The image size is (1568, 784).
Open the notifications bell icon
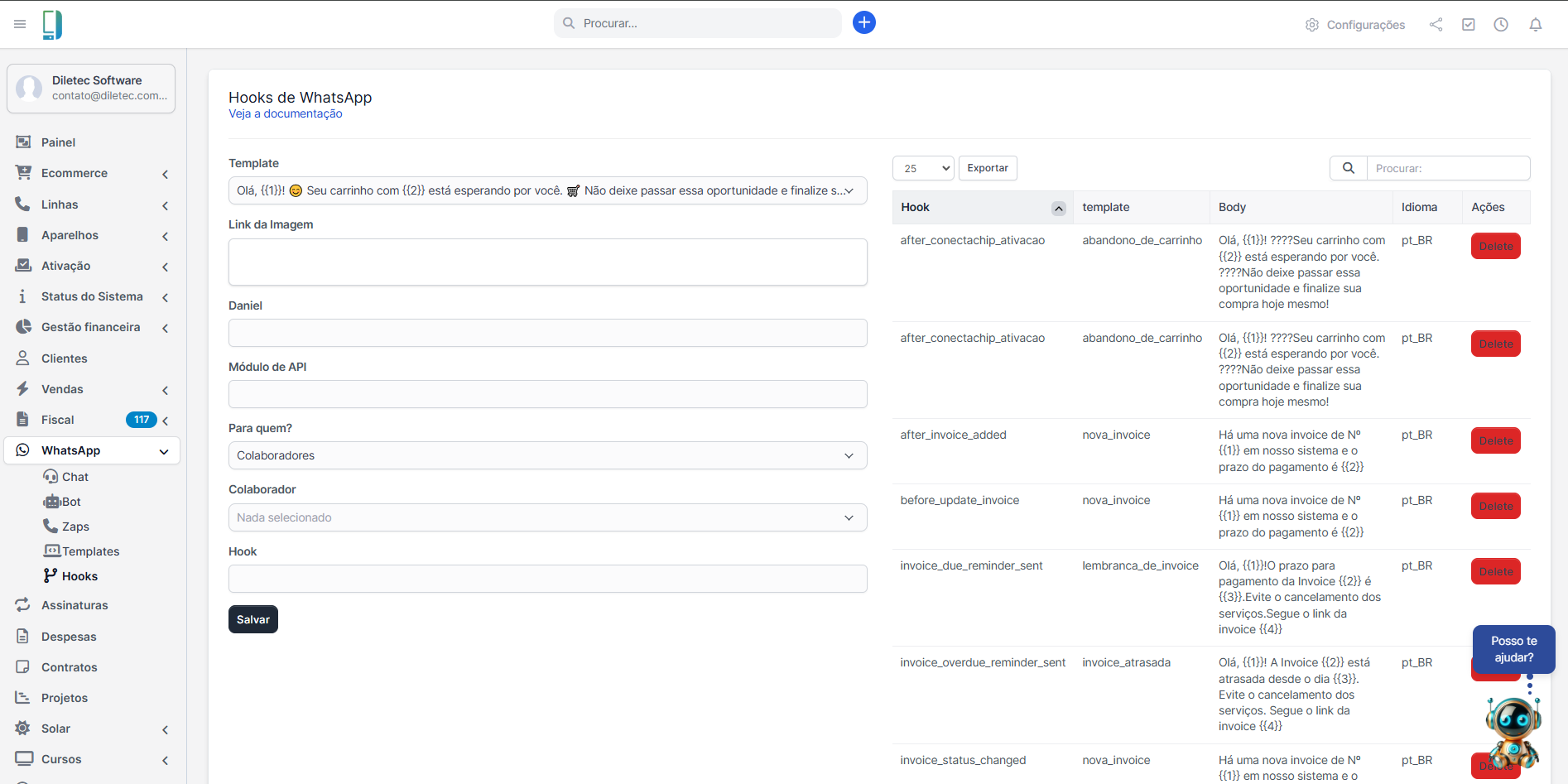point(1535,25)
